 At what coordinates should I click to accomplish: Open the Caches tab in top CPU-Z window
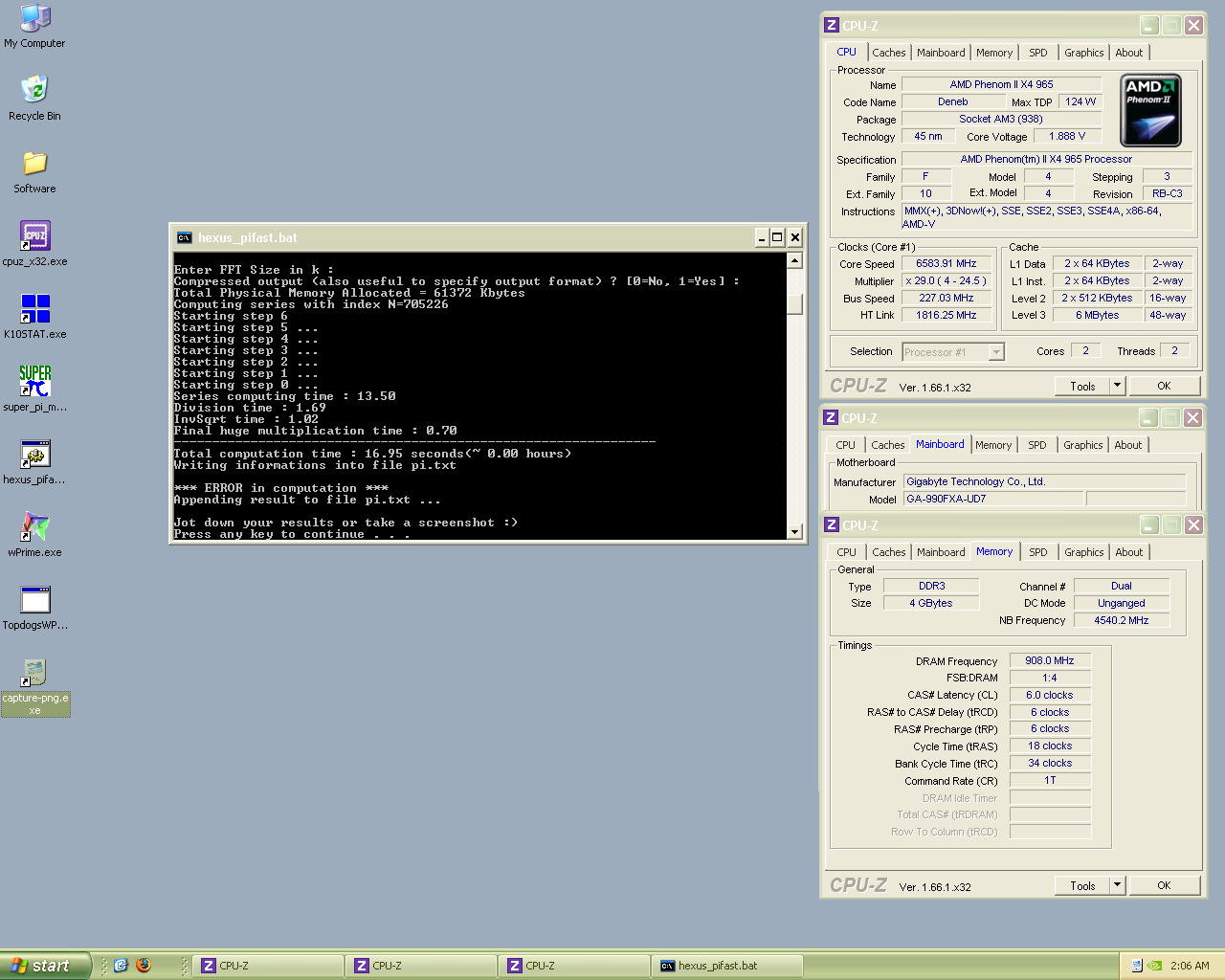click(888, 53)
